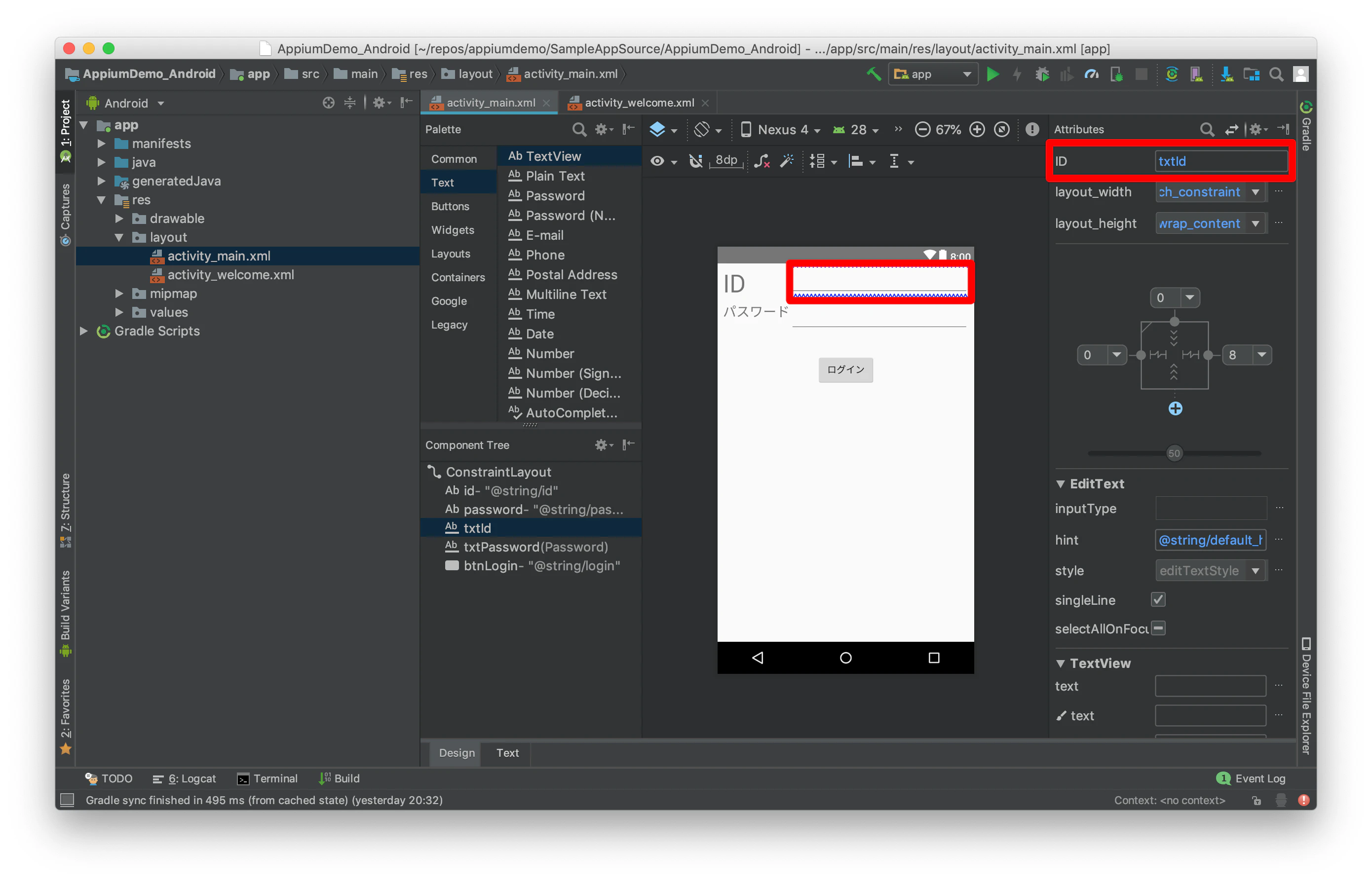Search attributes with the magnifier icon
This screenshot has height=883, width=1372.
pyautogui.click(x=1207, y=130)
